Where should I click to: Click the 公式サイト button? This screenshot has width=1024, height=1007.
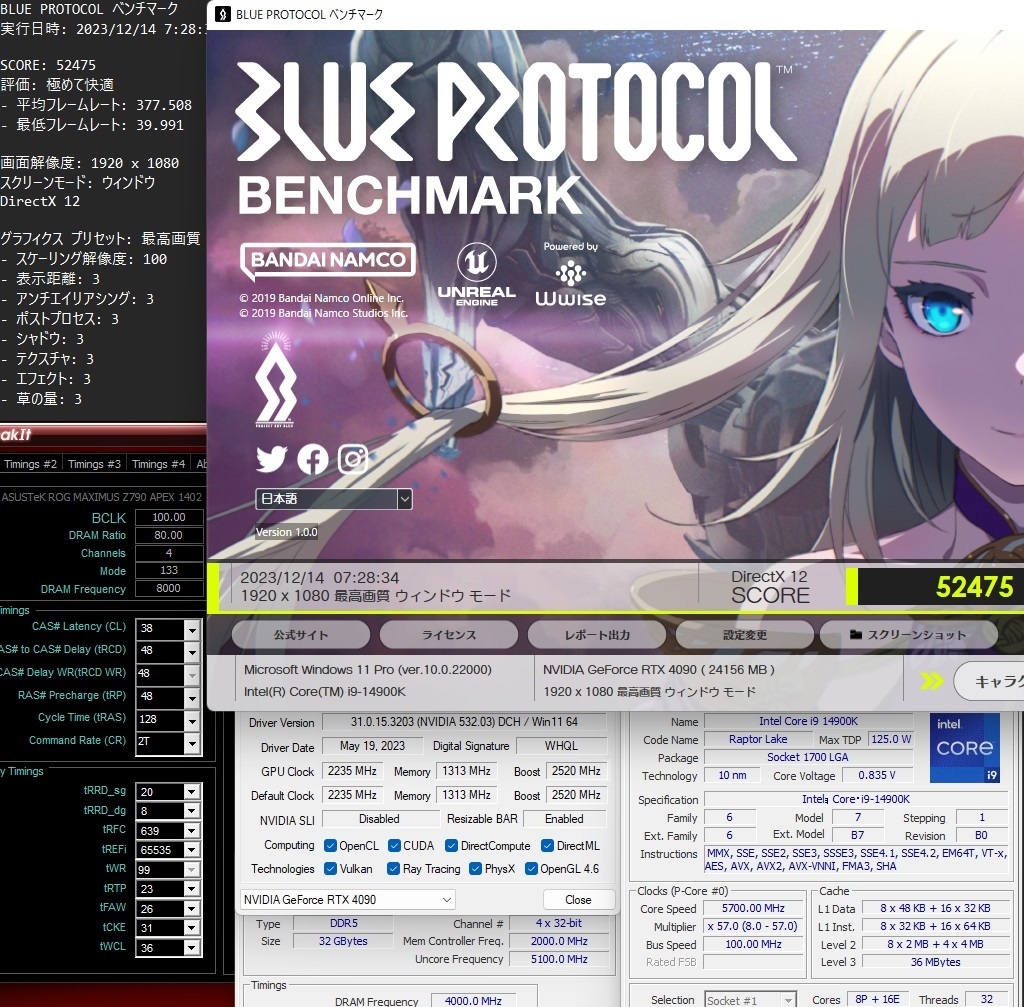pyautogui.click(x=300, y=635)
